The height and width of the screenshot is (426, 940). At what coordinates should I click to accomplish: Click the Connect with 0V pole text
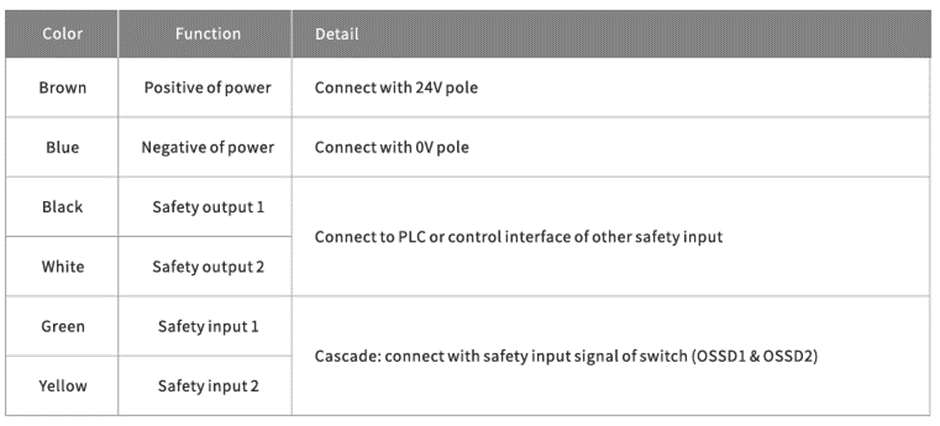point(391,147)
